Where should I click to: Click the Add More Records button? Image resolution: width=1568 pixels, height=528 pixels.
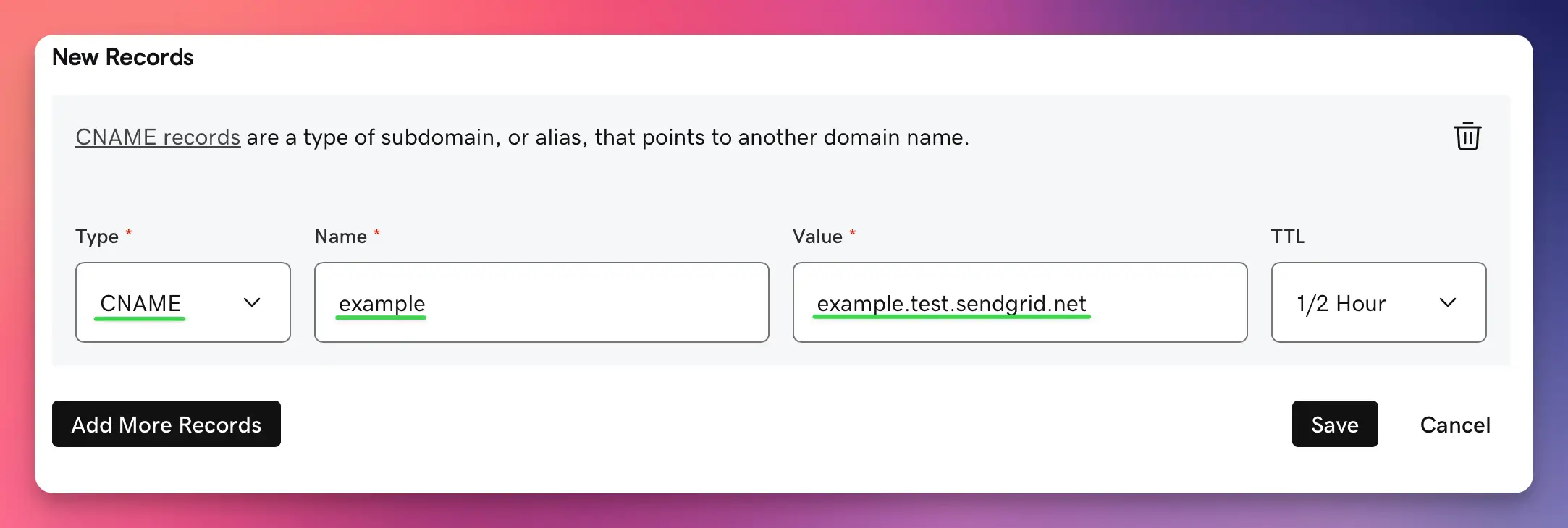[166, 425]
